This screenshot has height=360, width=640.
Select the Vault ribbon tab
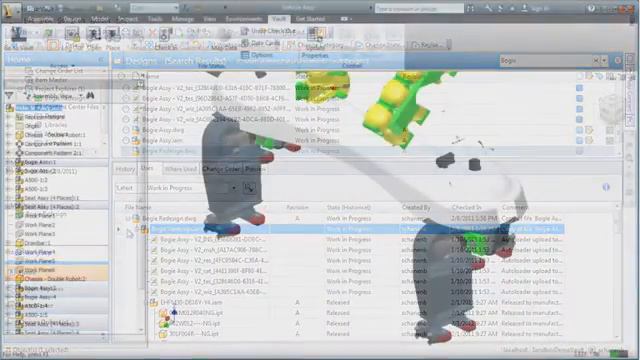(x=279, y=19)
